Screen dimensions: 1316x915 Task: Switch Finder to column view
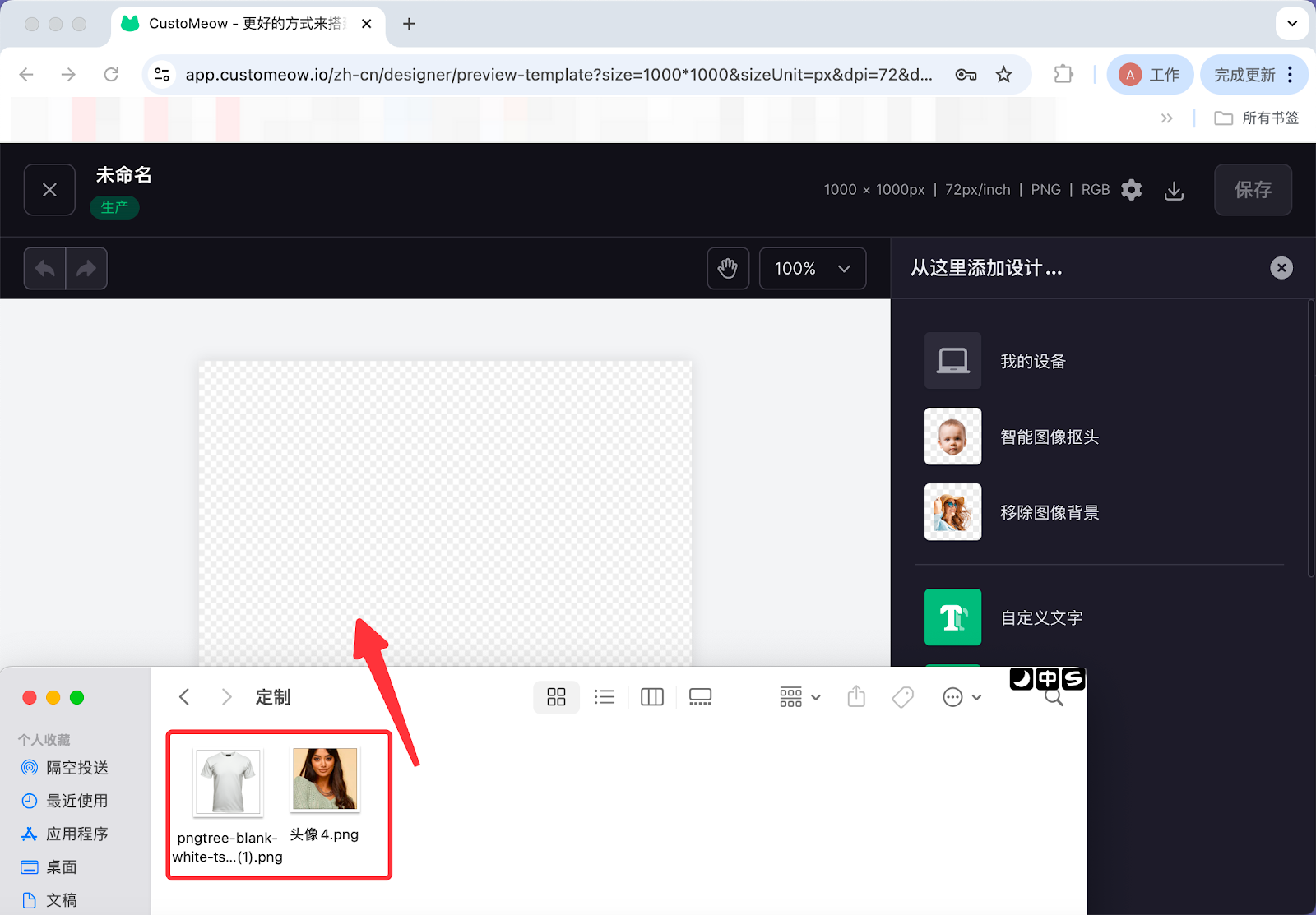(x=652, y=697)
